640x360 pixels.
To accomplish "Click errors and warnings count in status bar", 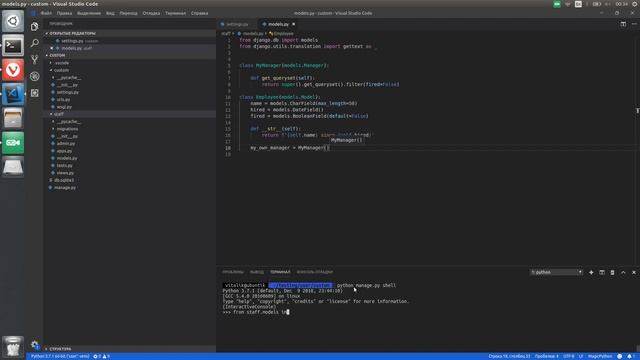I will 102,356.
